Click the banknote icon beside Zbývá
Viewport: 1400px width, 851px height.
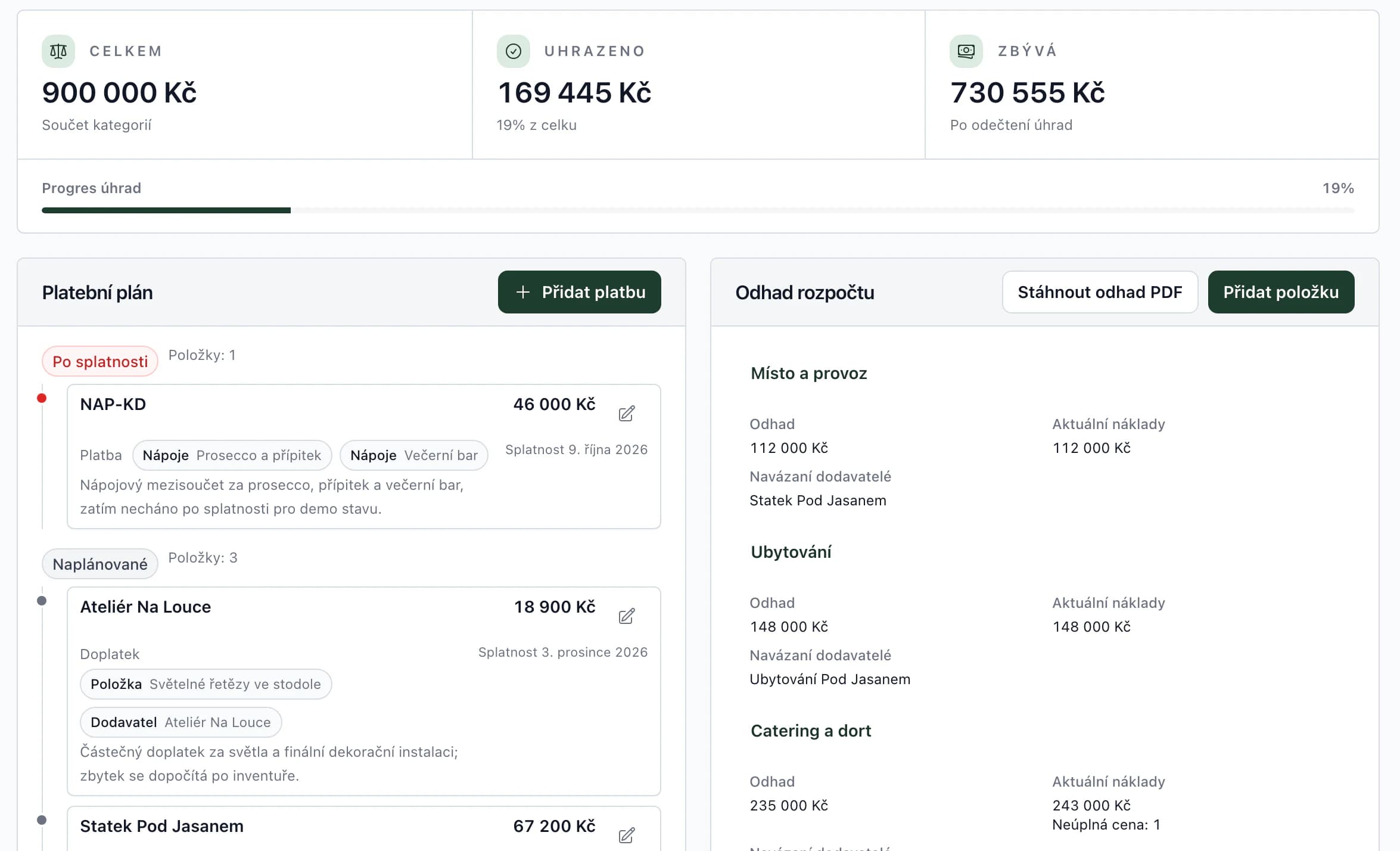966,51
